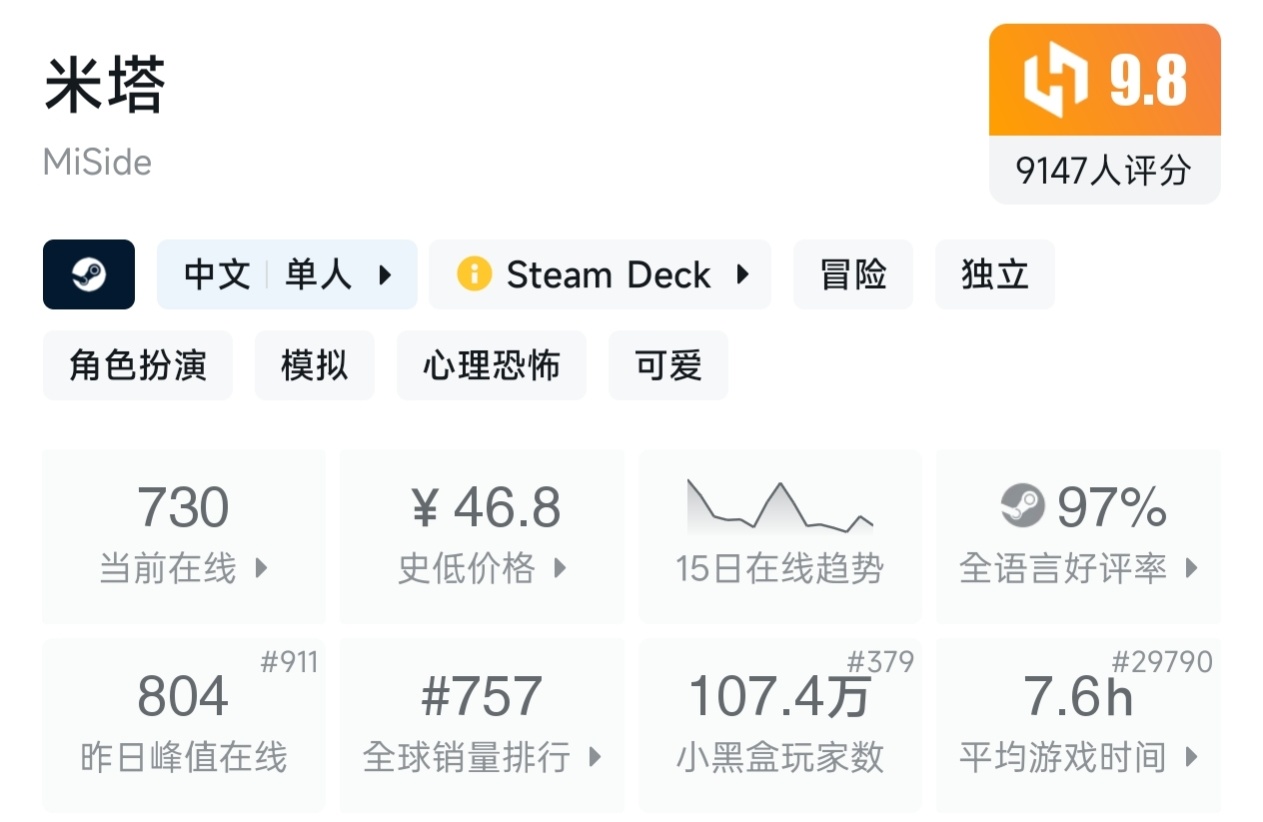Choose the 模拟 tag
Viewport: 1263px width, 822px height.
[x=314, y=365]
